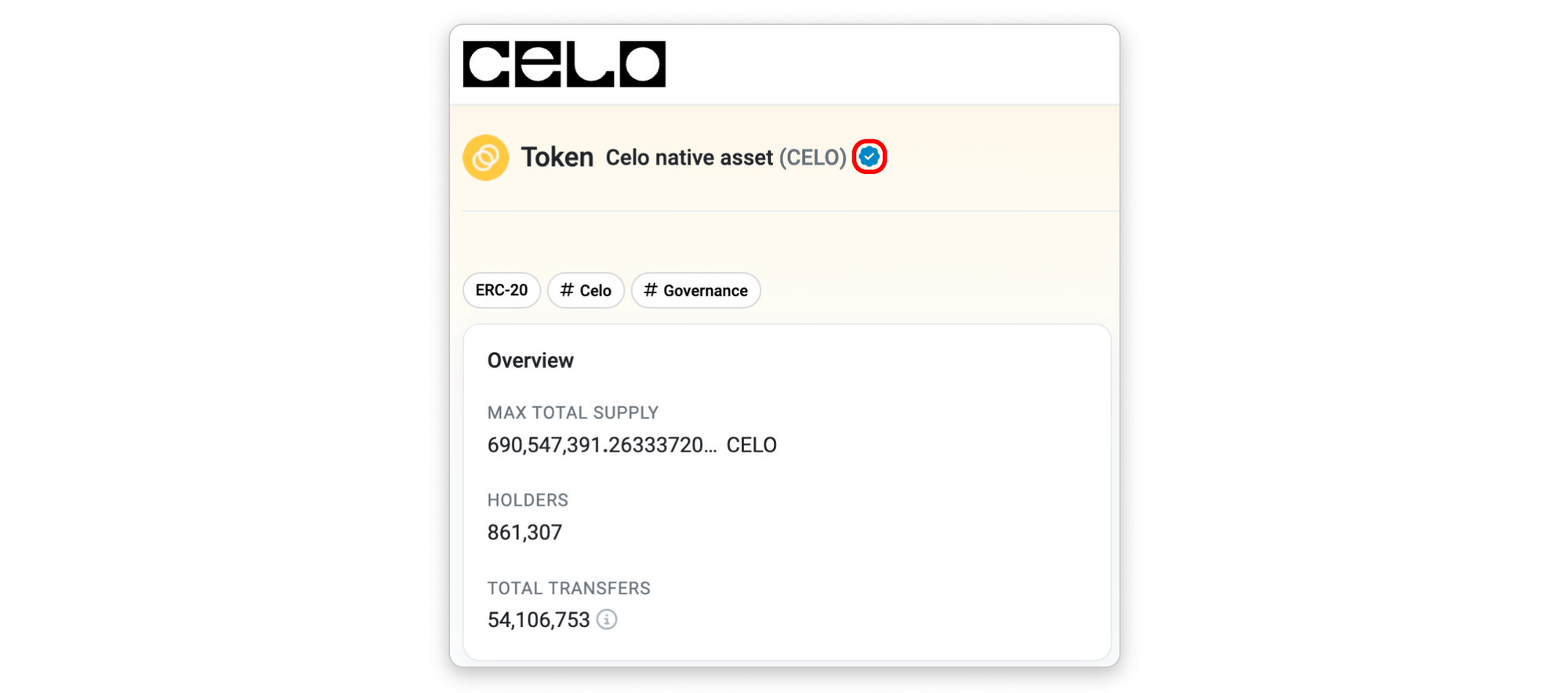
Task: Click the Celo native asset name
Action: 689,158
